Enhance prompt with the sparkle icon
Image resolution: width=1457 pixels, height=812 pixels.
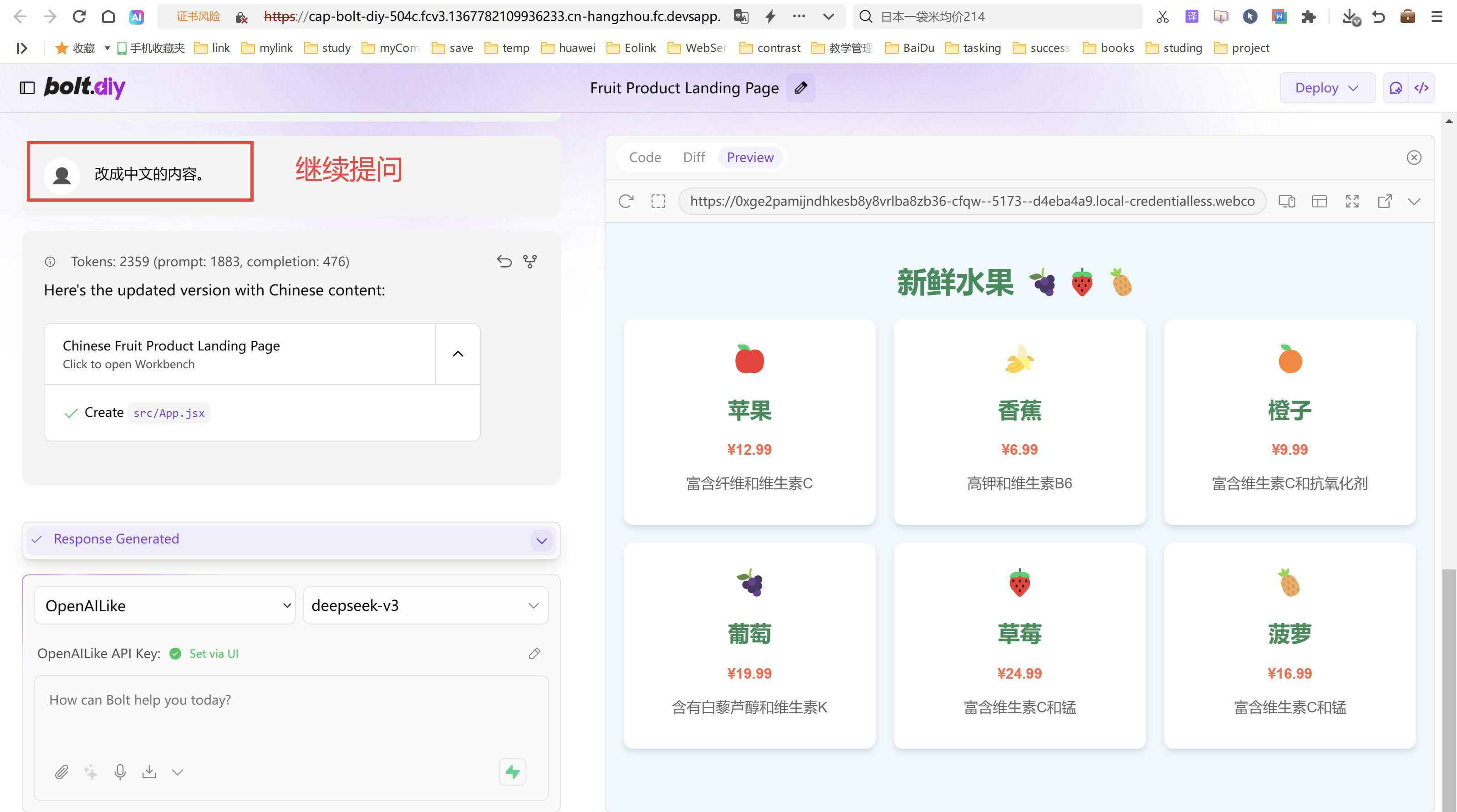91,772
